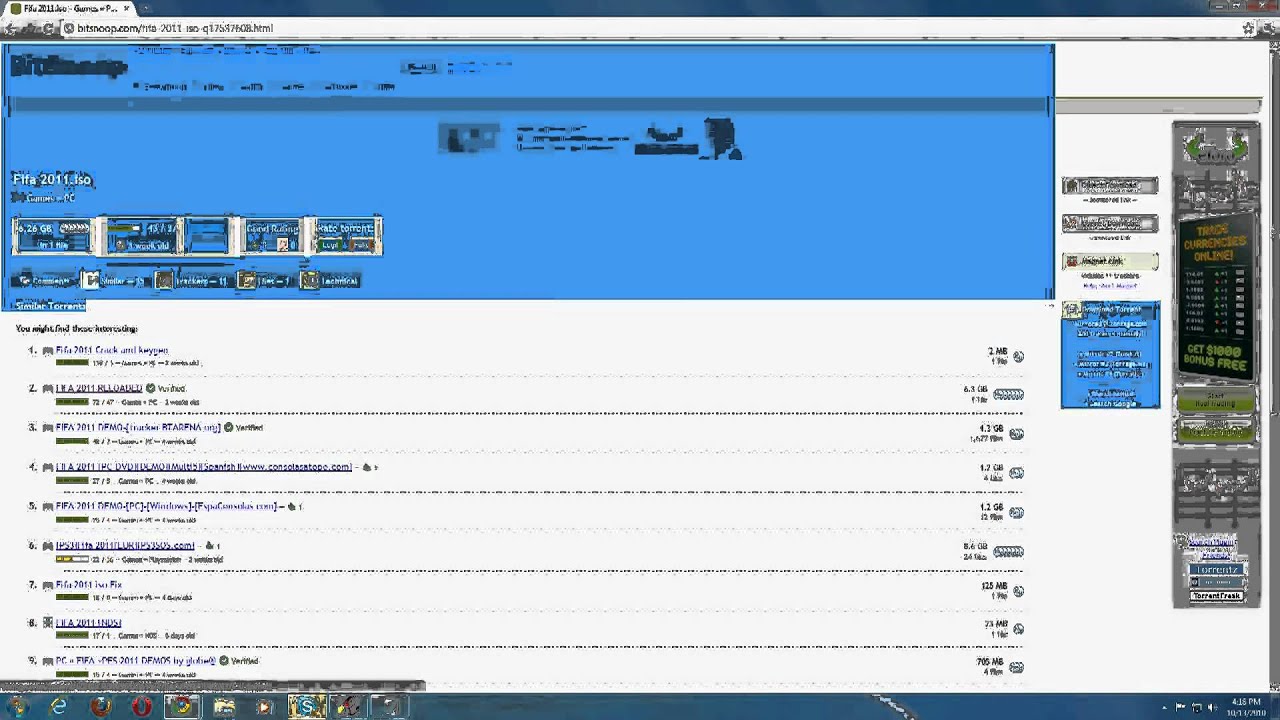The height and width of the screenshot is (720, 1280).
Task: Click the Verified checkmark icon next to PES 2011 DEMOS
Action: click(x=224, y=661)
